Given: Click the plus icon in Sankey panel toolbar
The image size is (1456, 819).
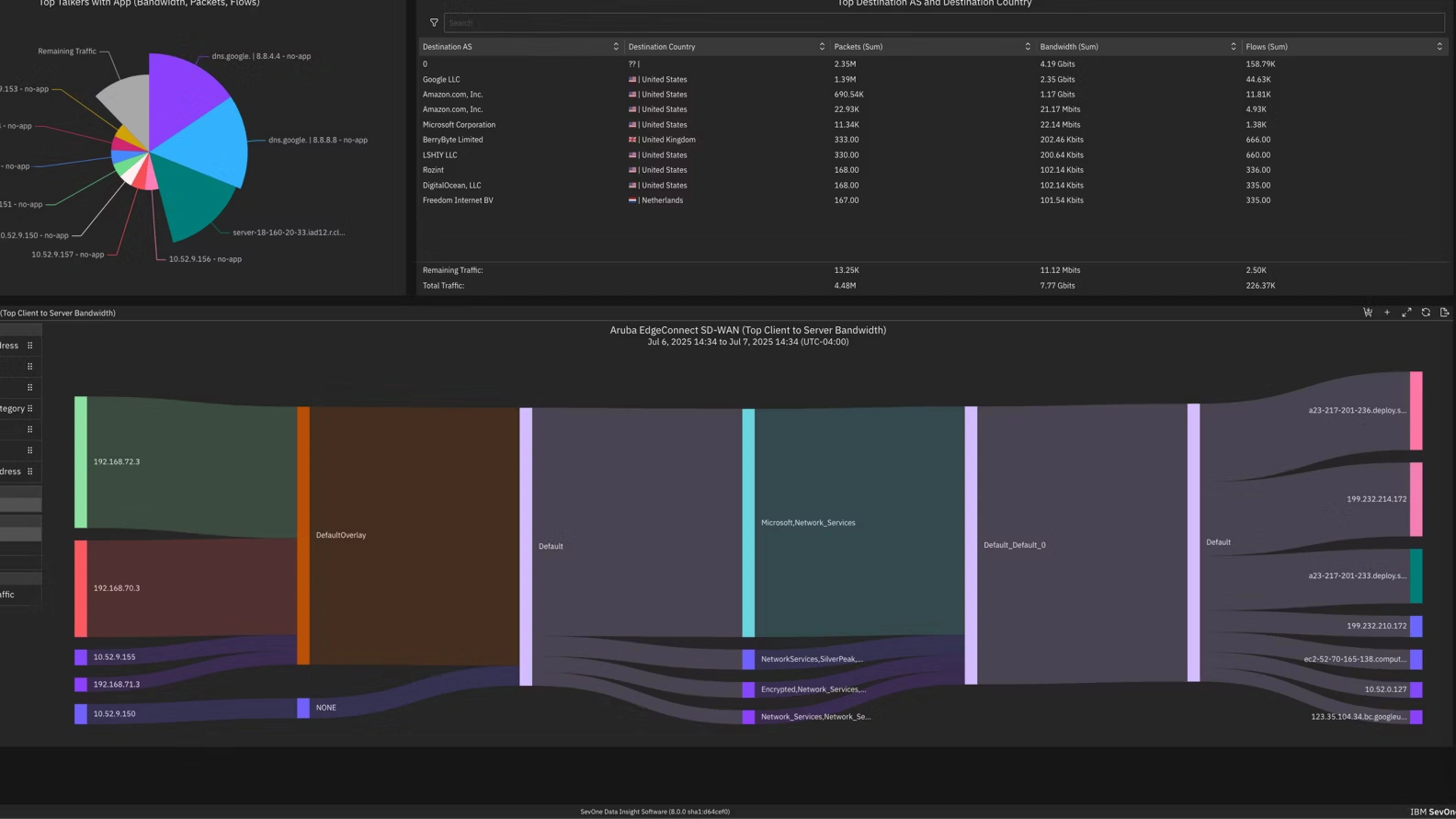Looking at the screenshot, I should [1387, 313].
